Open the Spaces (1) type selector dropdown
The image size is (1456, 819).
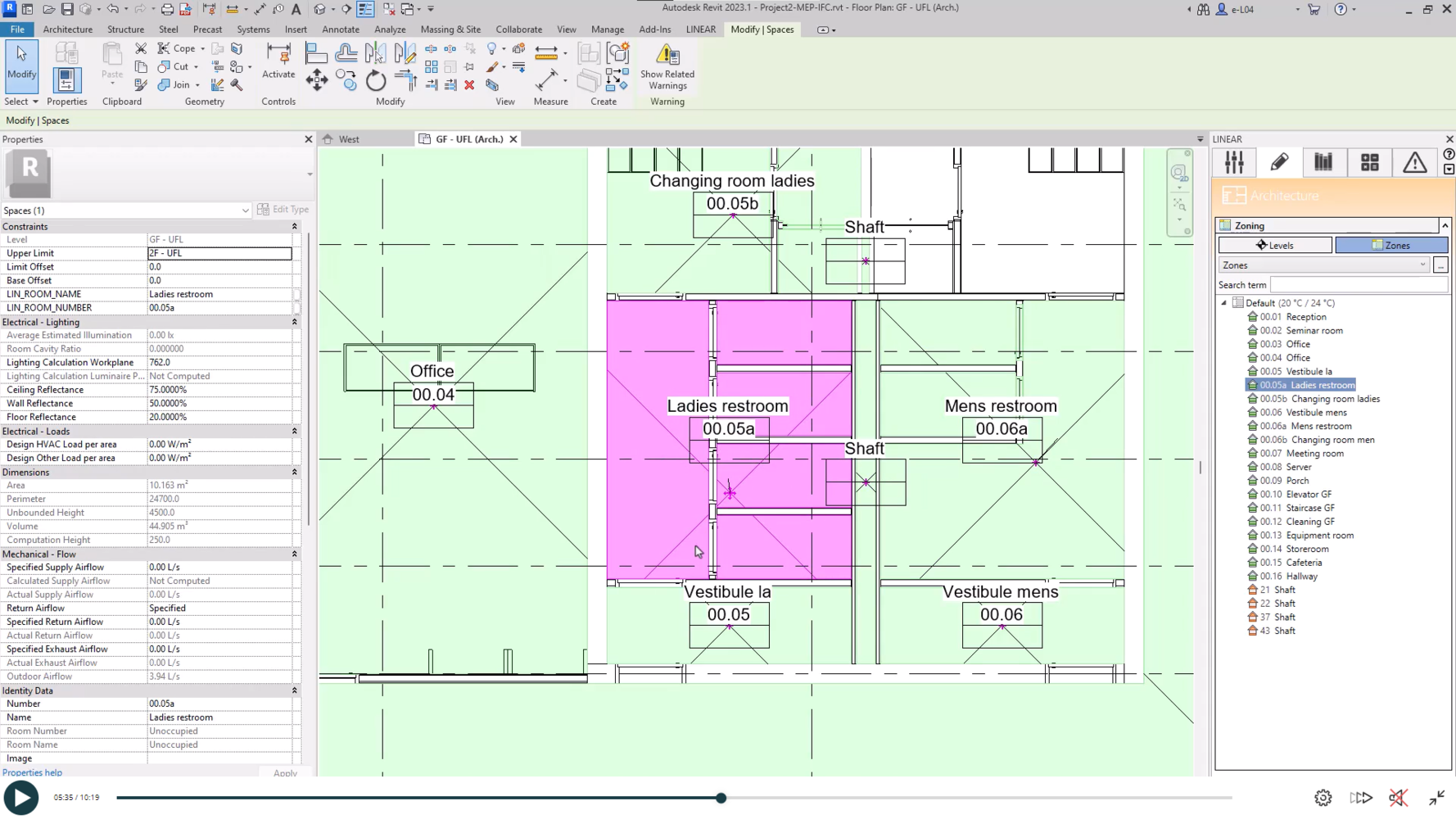coord(245,210)
